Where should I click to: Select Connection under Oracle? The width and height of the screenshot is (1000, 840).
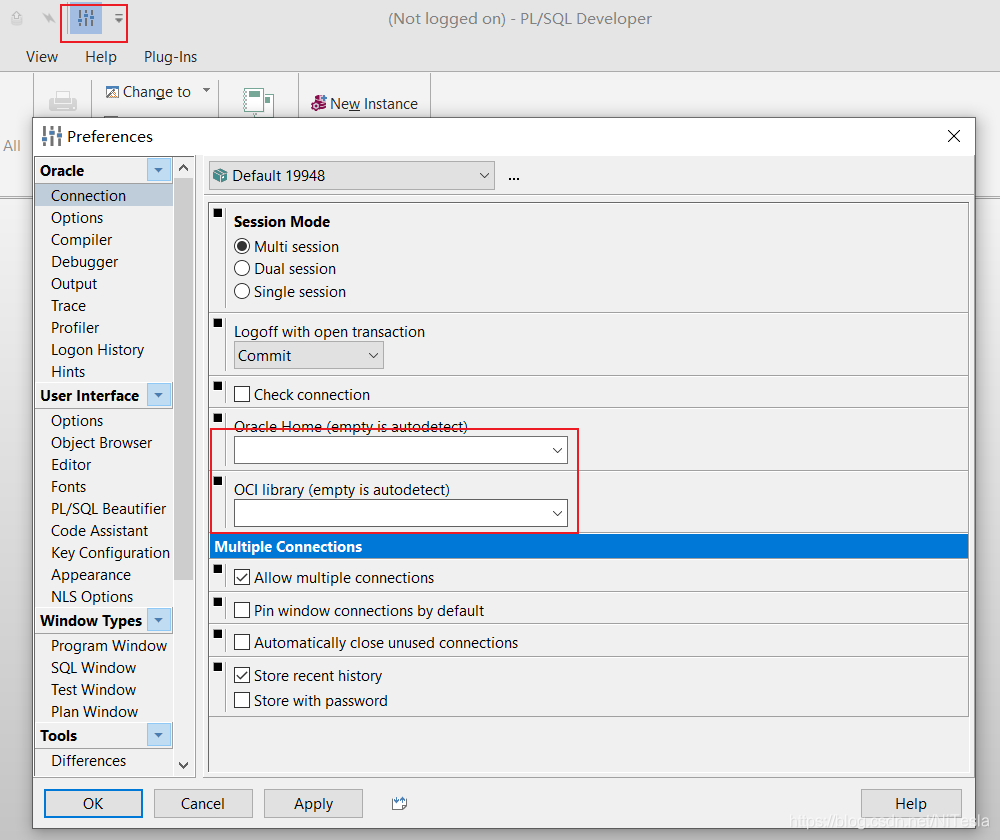[x=104, y=196]
